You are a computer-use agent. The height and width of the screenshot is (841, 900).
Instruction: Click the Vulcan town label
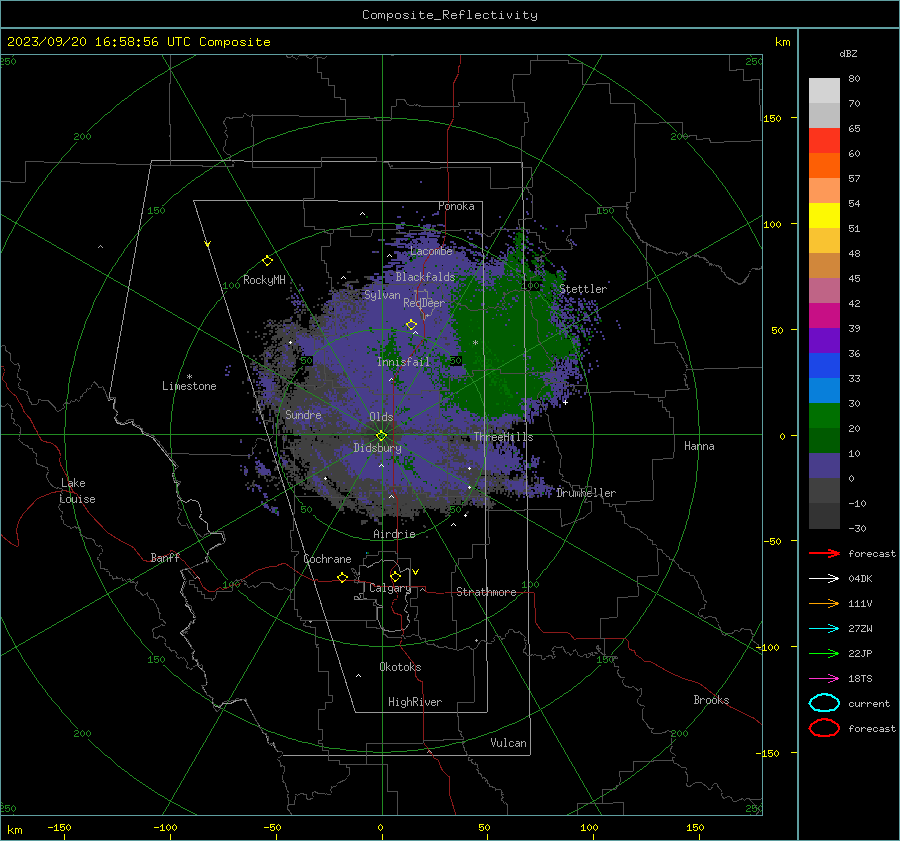tap(508, 743)
